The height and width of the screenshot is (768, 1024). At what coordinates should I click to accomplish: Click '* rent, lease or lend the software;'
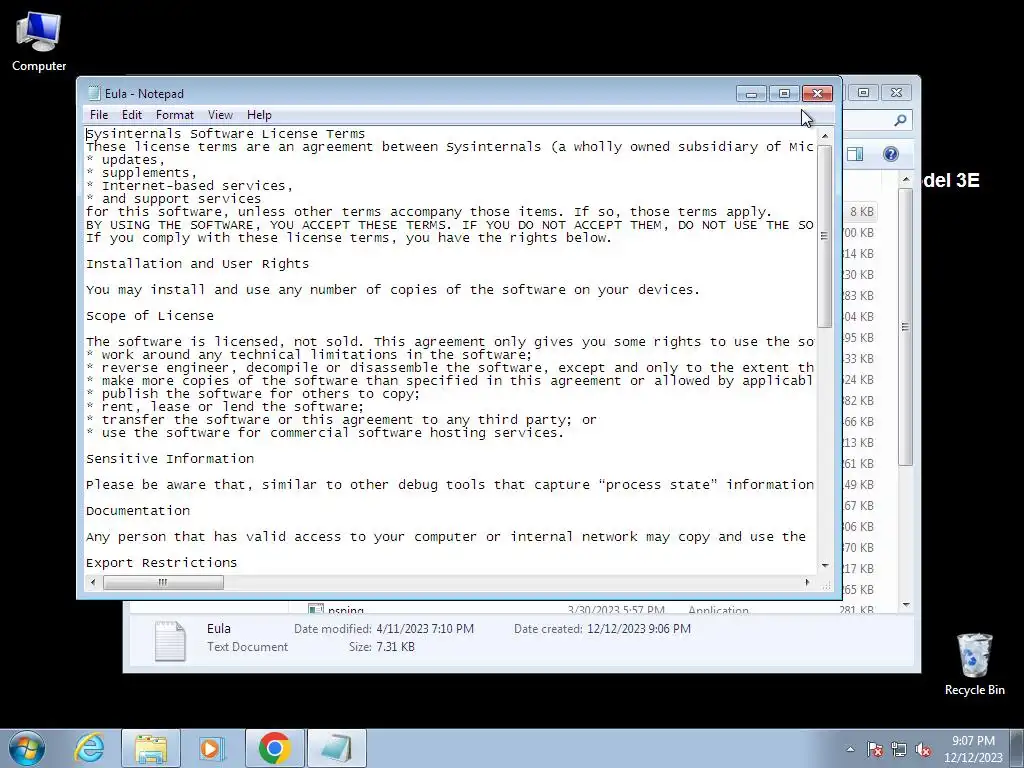click(225, 407)
